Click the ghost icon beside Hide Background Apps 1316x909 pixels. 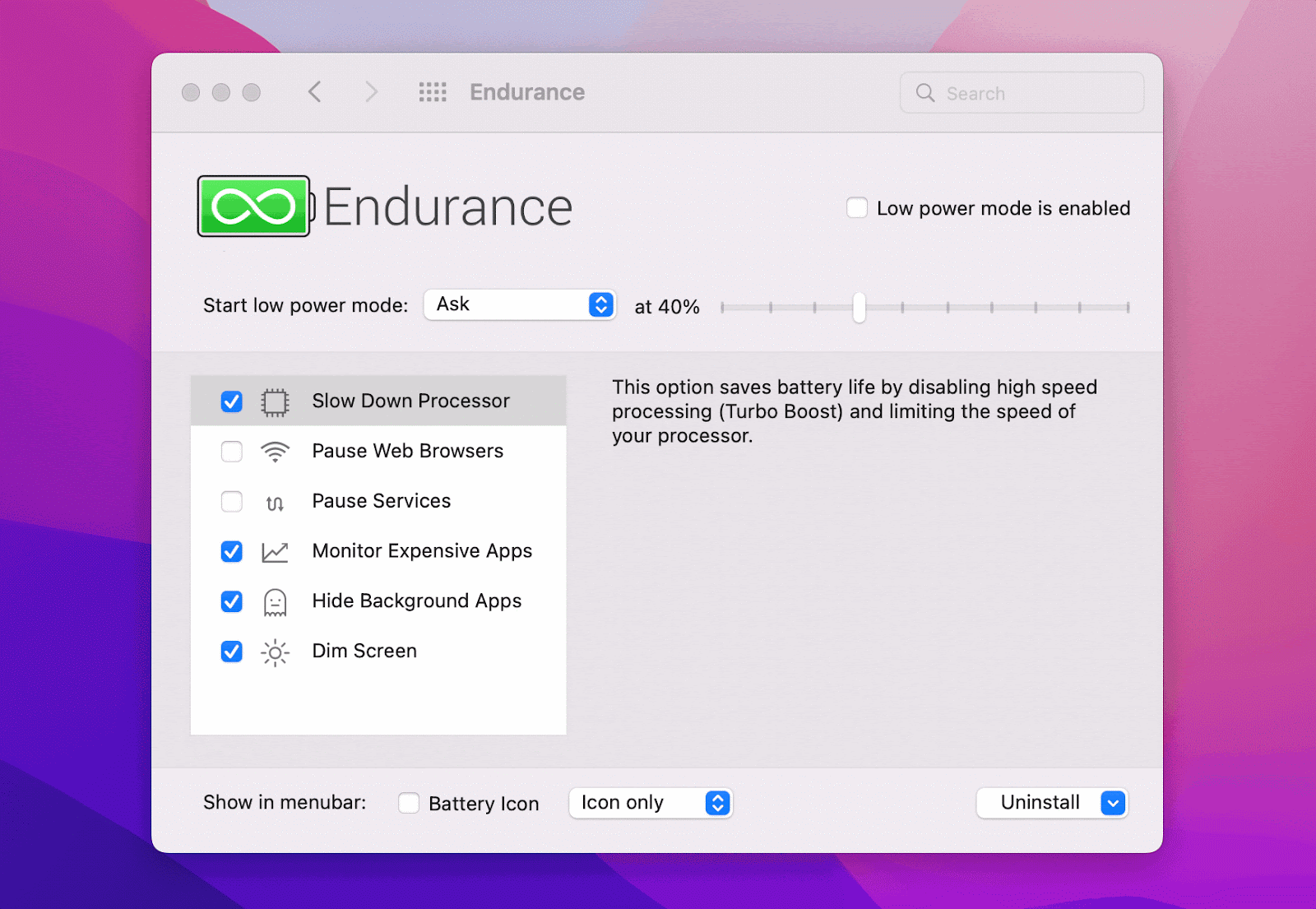275,602
